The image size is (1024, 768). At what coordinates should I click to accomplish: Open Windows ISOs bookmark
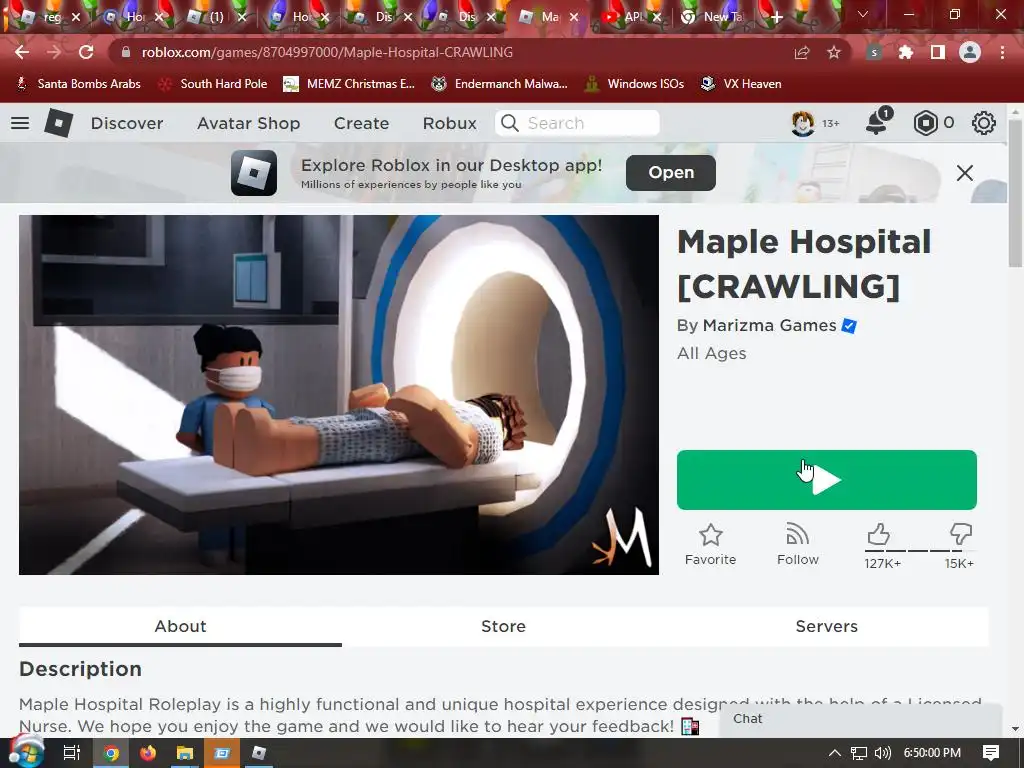(x=634, y=84)
